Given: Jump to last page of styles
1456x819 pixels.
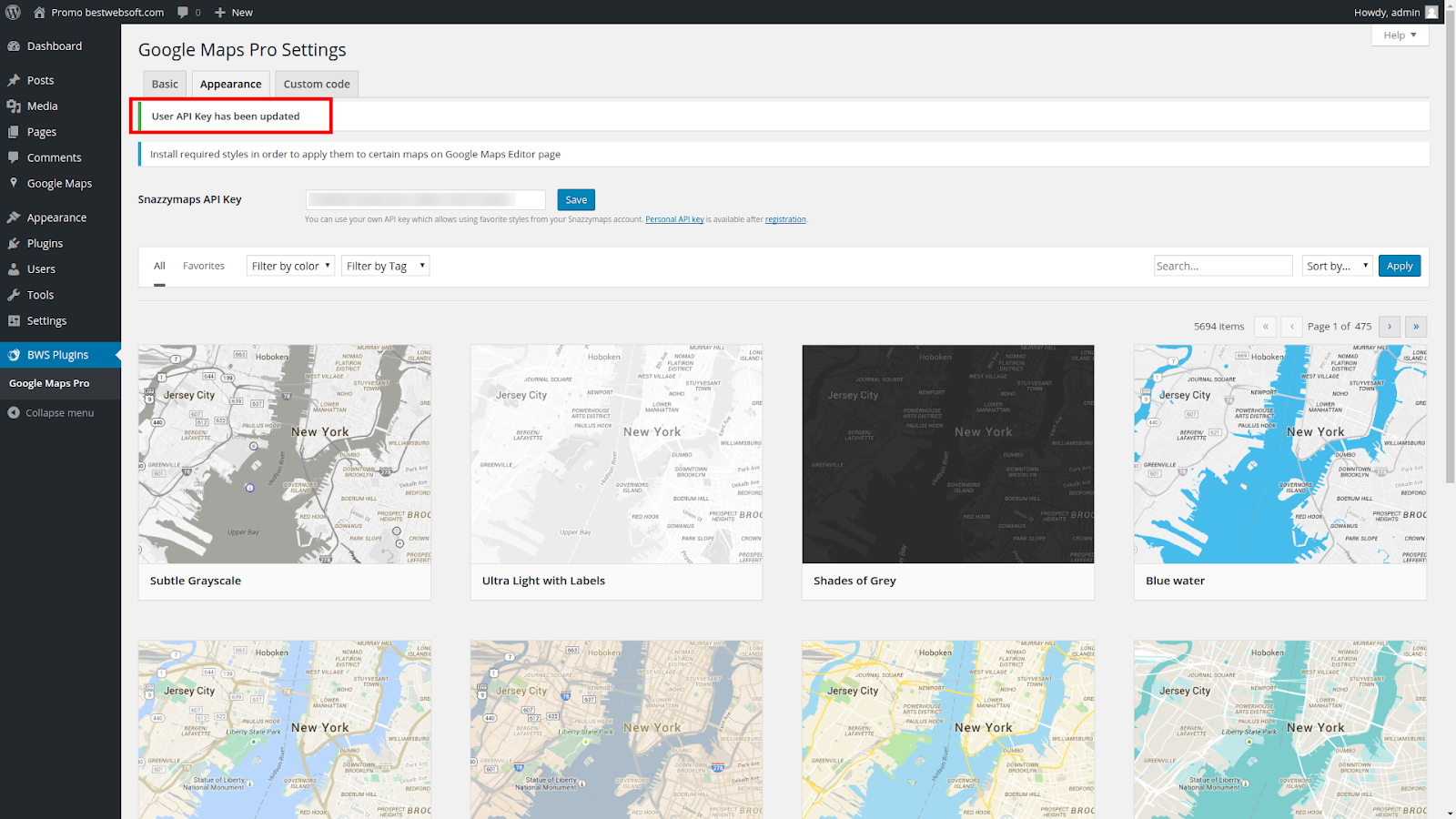Looking at the screenshot, I should coord(1416,327).
